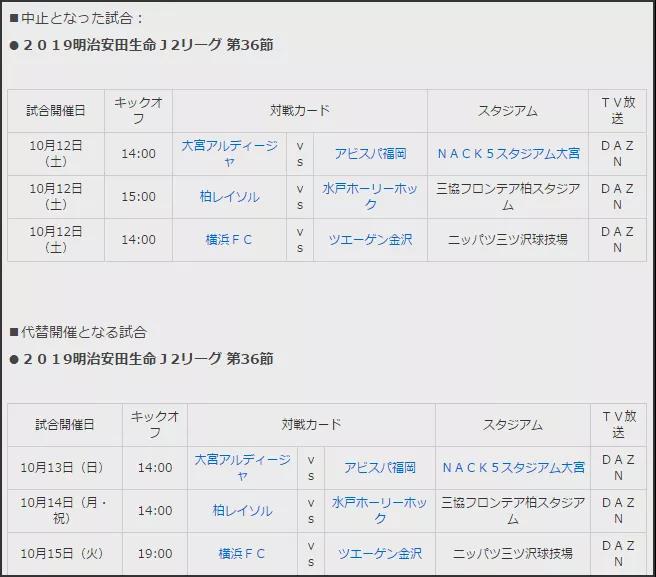Click 対戦カード header in cancelled matches table
The image size is (656, 577).
[300, 111]
